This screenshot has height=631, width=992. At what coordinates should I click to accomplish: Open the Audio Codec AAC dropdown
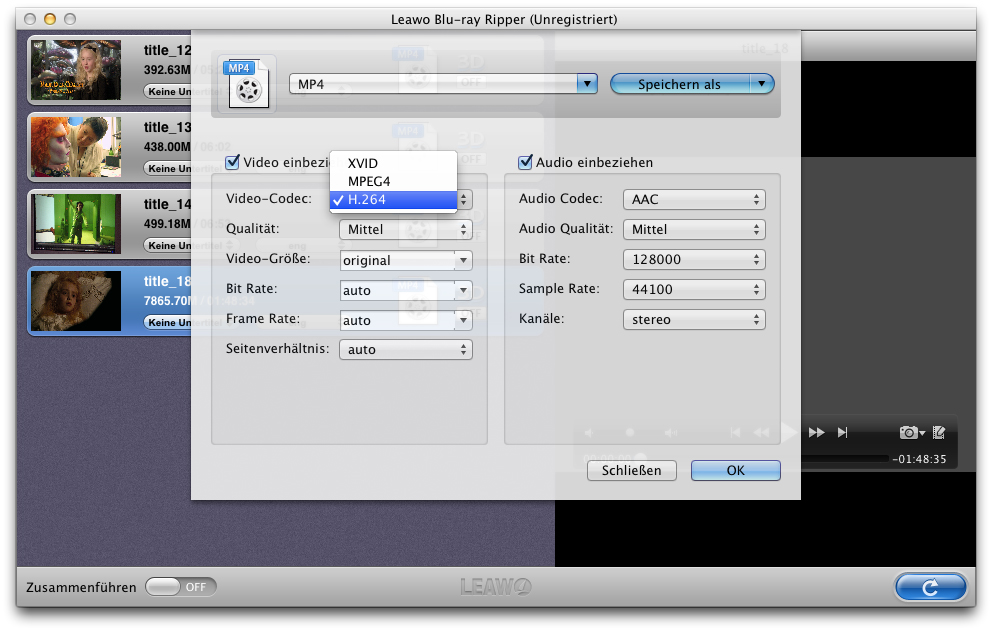tap(694, 199)
